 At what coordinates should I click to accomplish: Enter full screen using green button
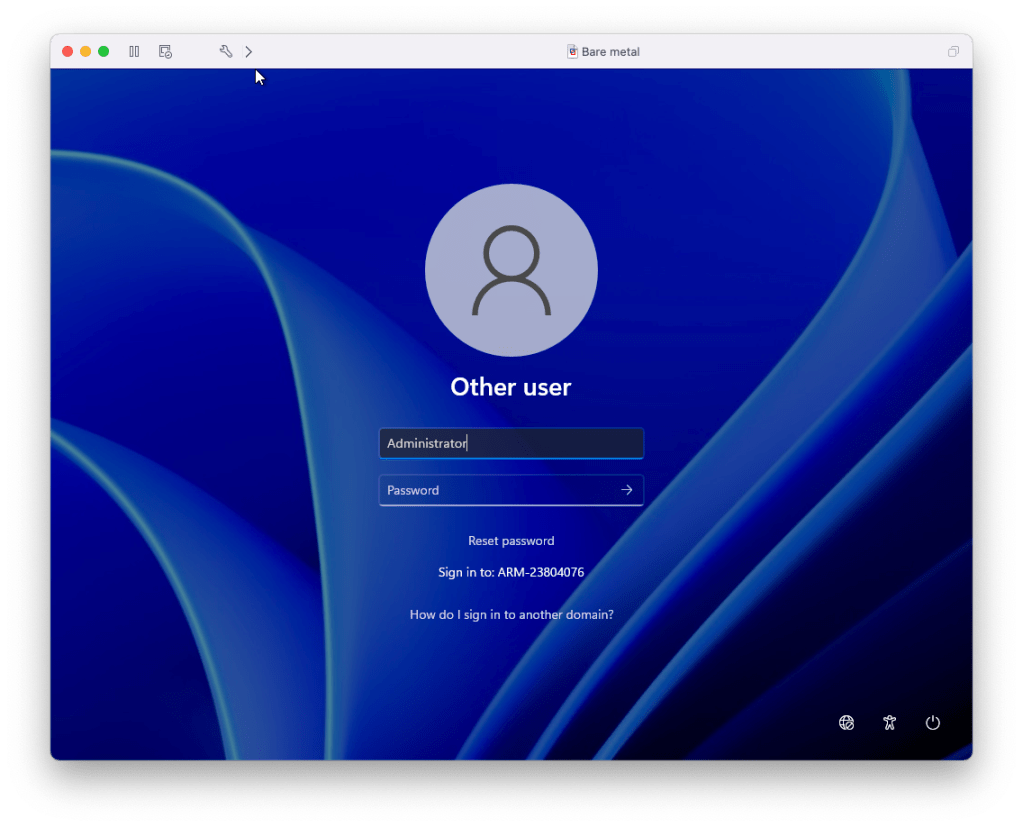tap(104, 52)
